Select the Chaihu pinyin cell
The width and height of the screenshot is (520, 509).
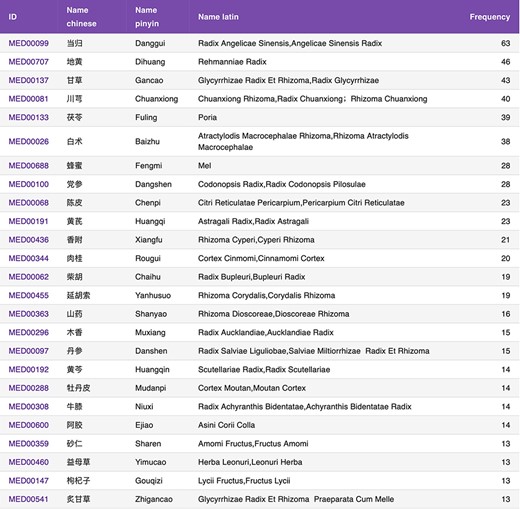[148, 277]
